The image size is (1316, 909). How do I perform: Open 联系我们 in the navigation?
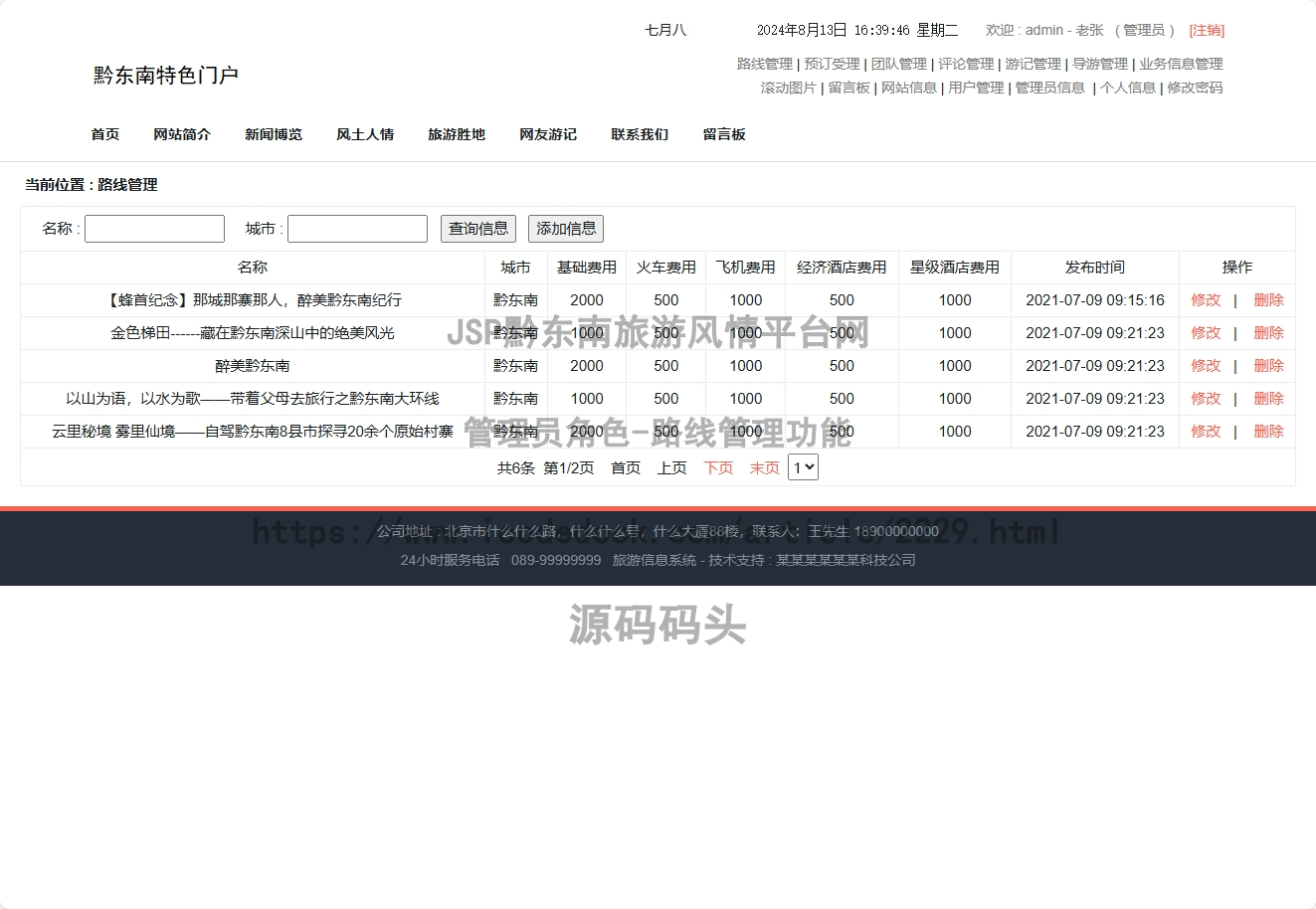tap(640, 134)
